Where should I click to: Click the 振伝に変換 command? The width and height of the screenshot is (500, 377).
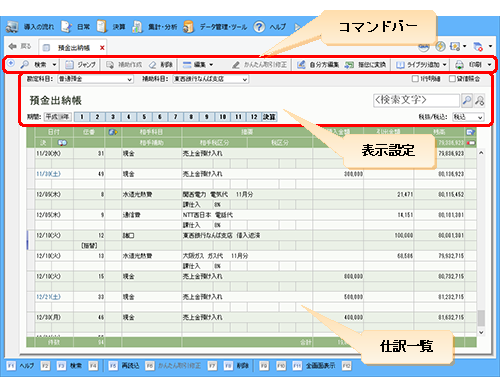[365, 65]
